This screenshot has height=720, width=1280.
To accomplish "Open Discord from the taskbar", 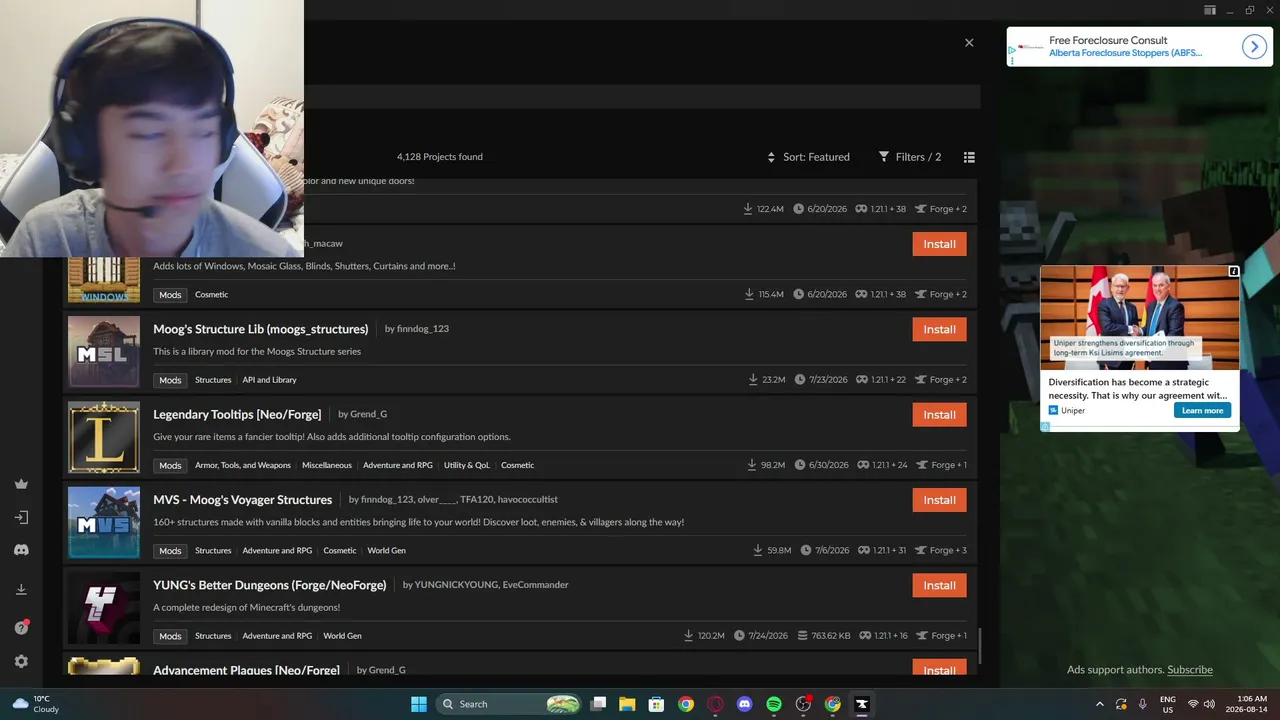I will (x=744, y=704).
